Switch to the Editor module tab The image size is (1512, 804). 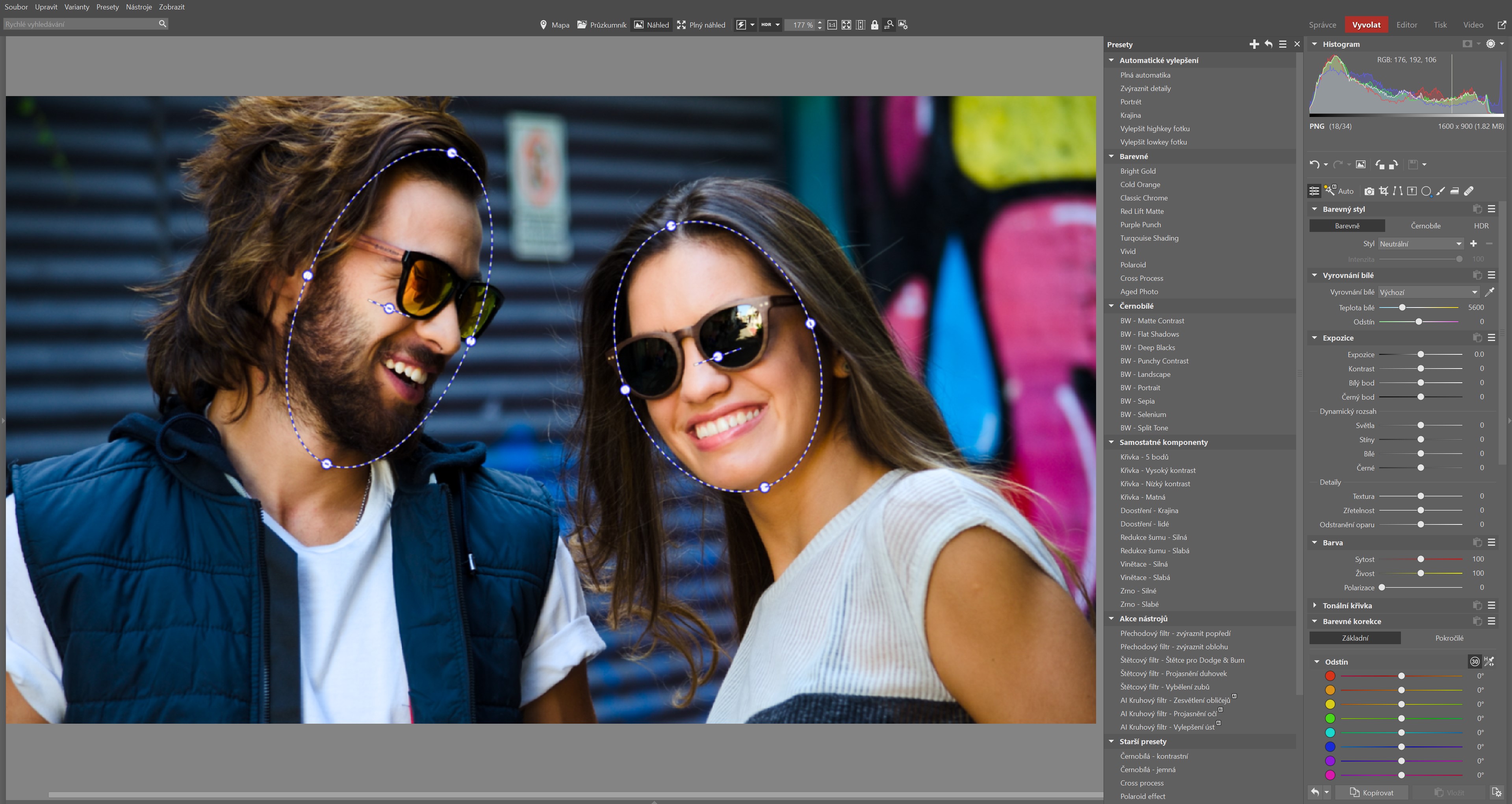(x=1406, y=25)
